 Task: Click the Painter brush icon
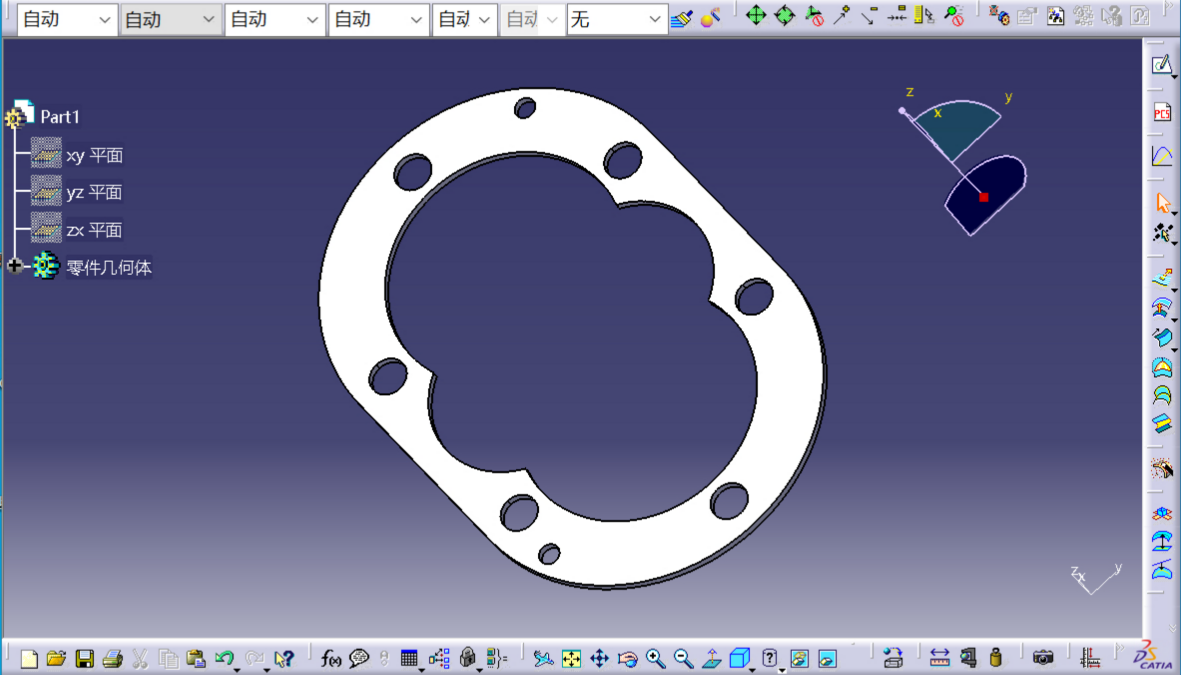(681, 18)
